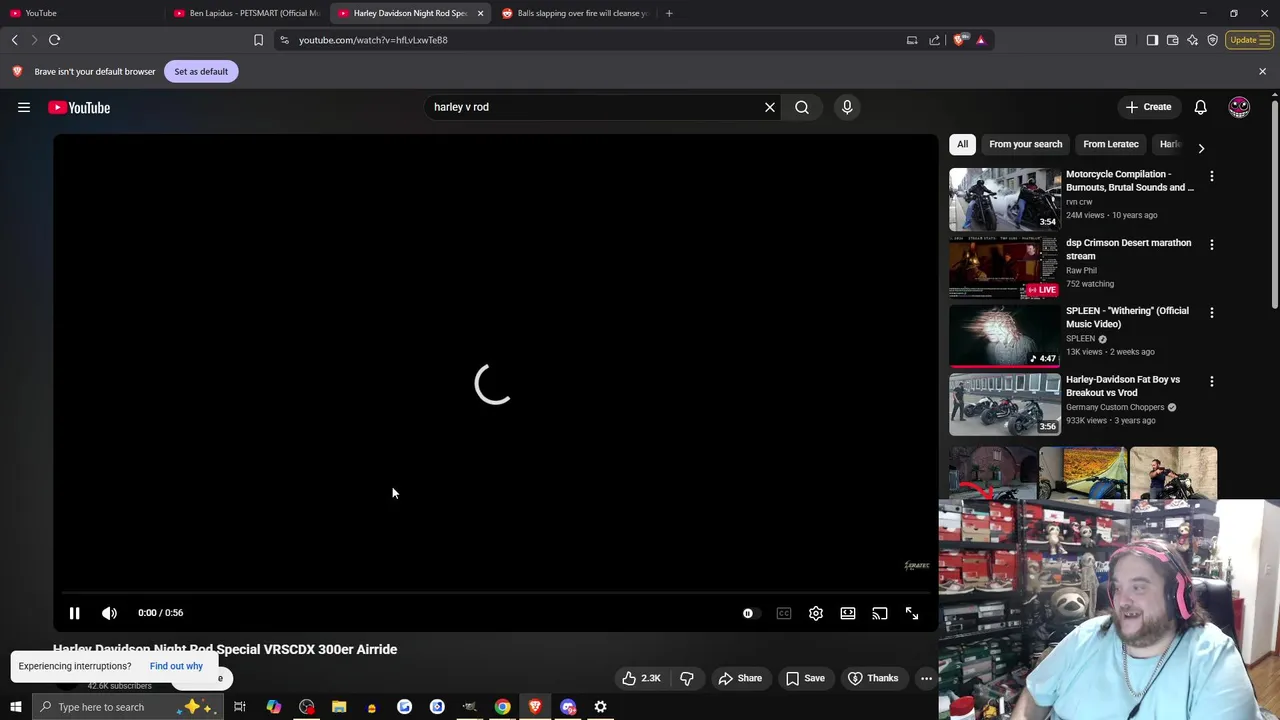
Task: Seek on the video progress bar
Action: [x=495, y=593]
